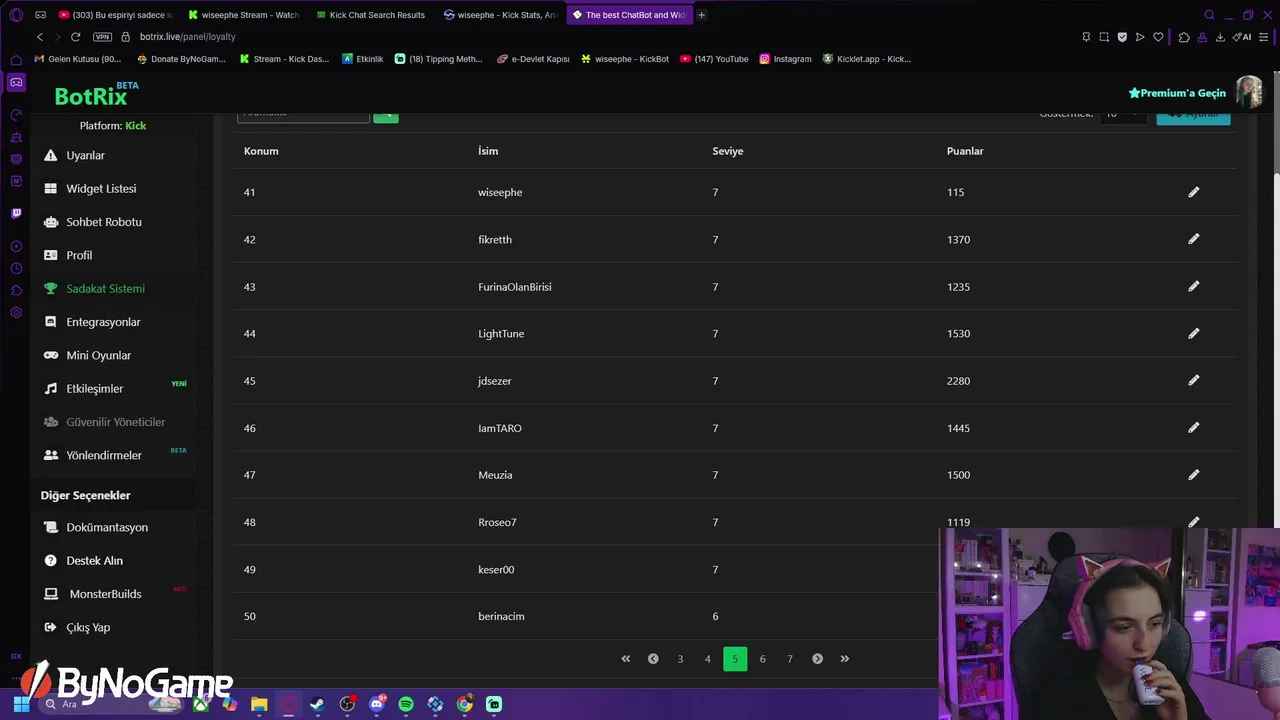Click Premium'a Geçin link

tap(1177, 93)
